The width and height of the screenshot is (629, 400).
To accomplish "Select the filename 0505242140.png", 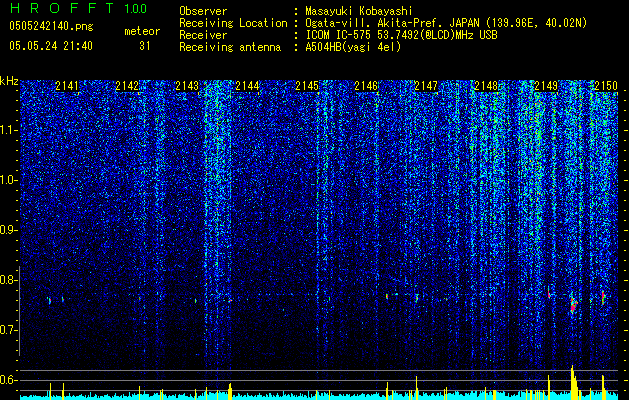I will click(x=51, y=26).
